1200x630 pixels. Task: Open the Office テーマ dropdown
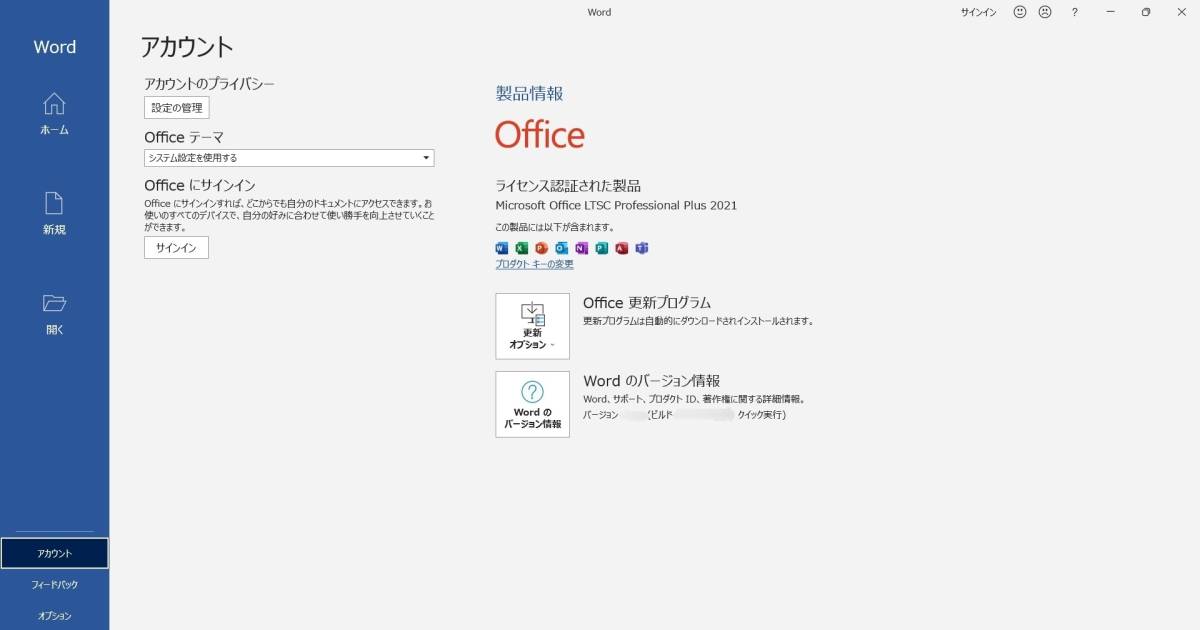pyautogui.click(x=289, y=158)
